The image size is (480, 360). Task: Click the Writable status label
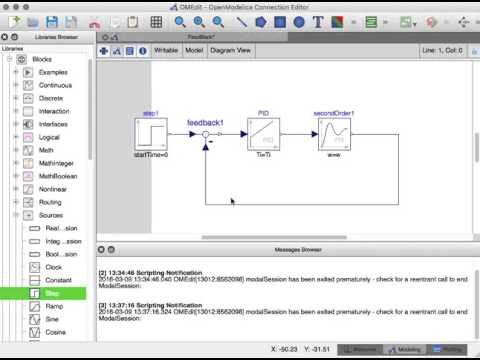pyautogui.click(x=166, y=50)
